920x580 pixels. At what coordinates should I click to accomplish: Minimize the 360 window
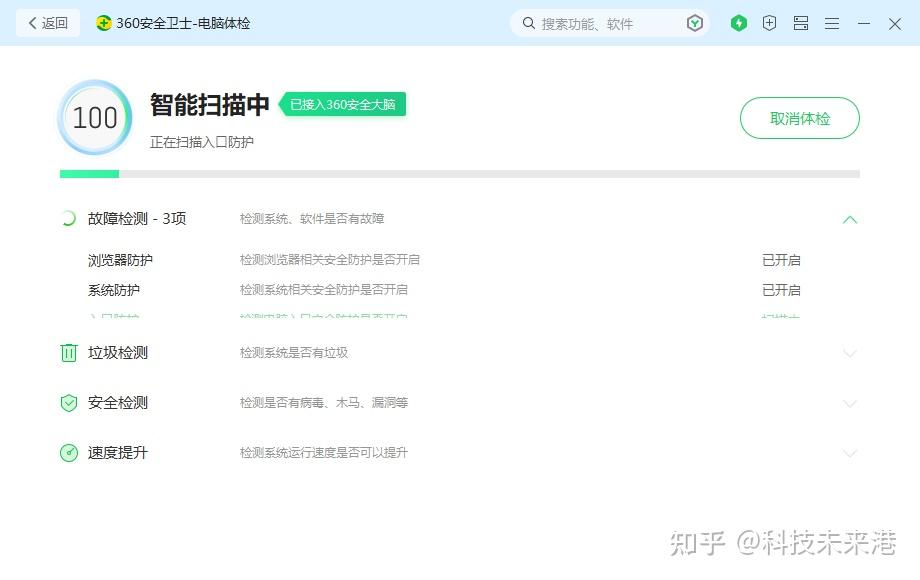[864, 23]
